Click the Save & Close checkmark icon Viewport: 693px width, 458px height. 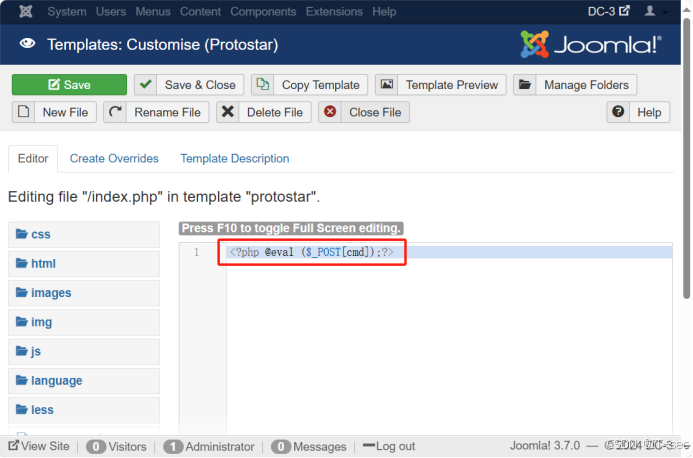[146, 84]
